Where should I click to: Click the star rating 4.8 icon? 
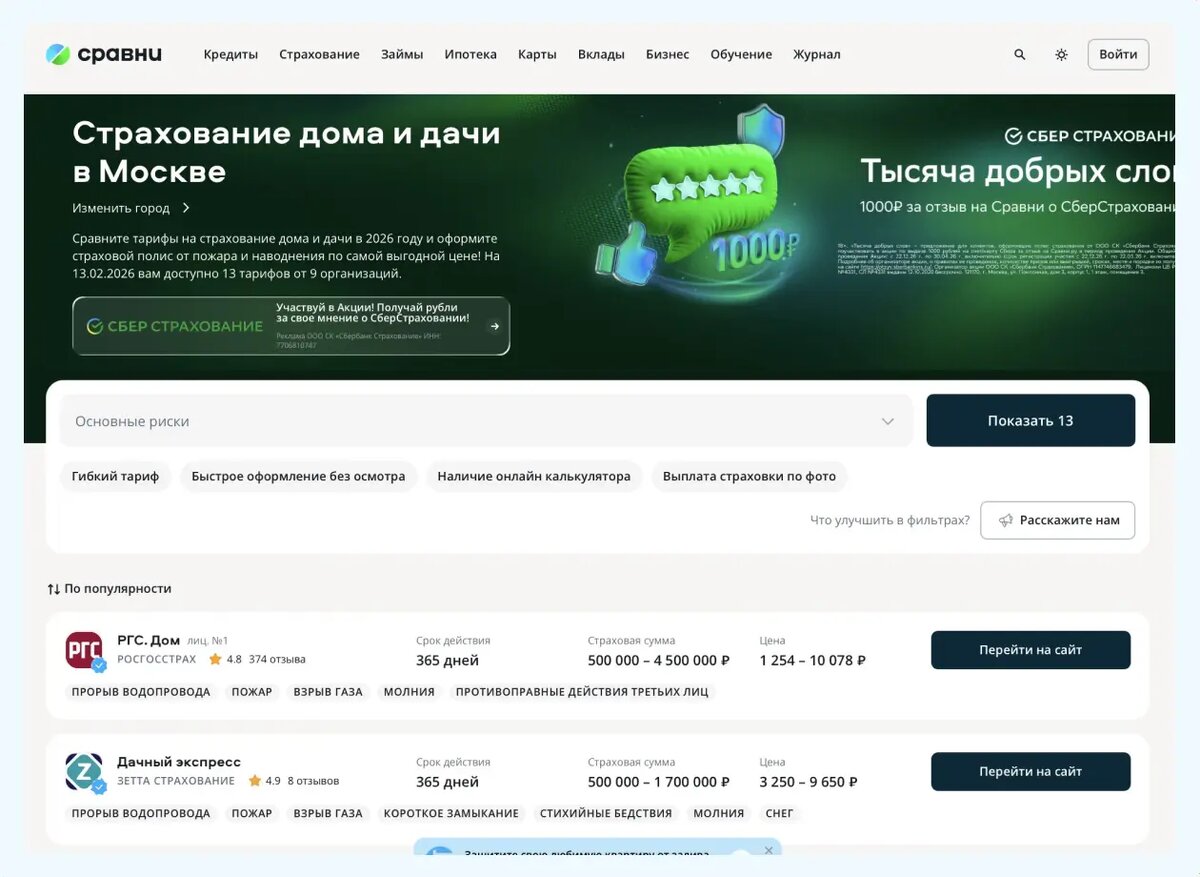215,660
